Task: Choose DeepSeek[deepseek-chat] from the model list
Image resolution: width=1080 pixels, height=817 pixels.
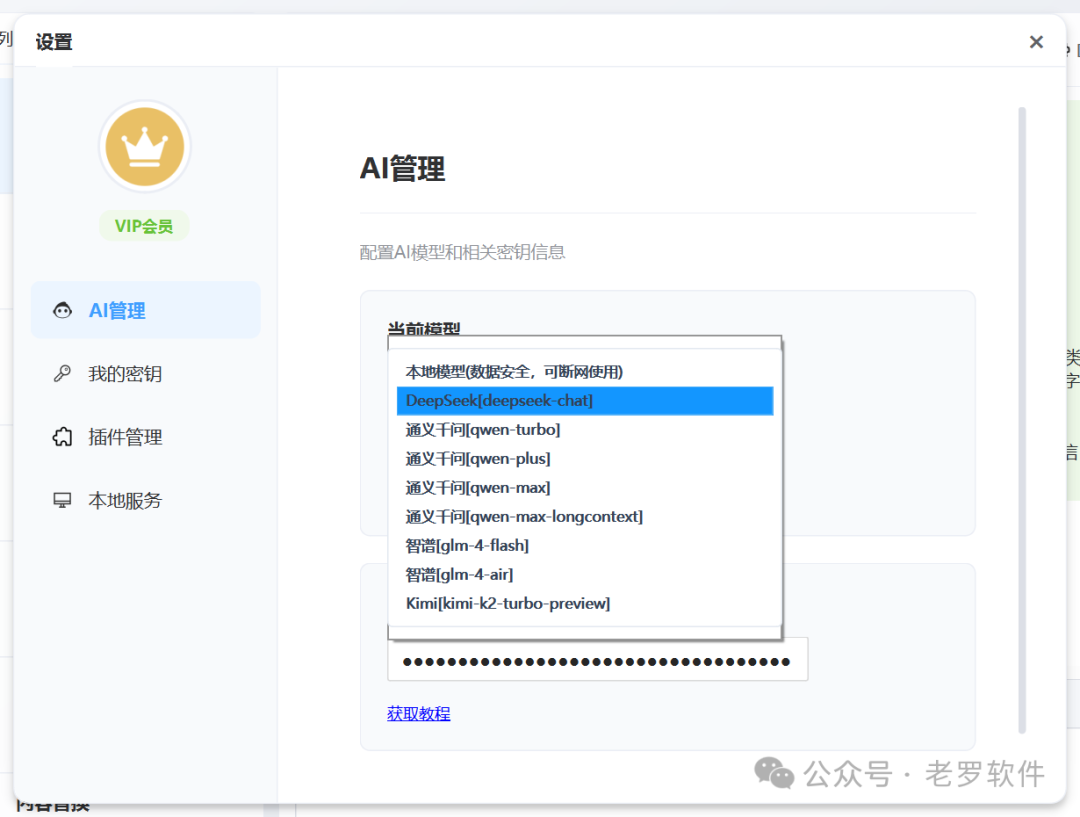Action: pyautogui.click(x=585, y=401)
